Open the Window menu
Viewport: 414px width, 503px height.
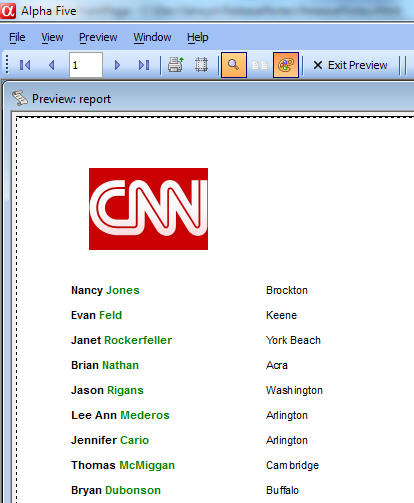[x=152, y=37]
